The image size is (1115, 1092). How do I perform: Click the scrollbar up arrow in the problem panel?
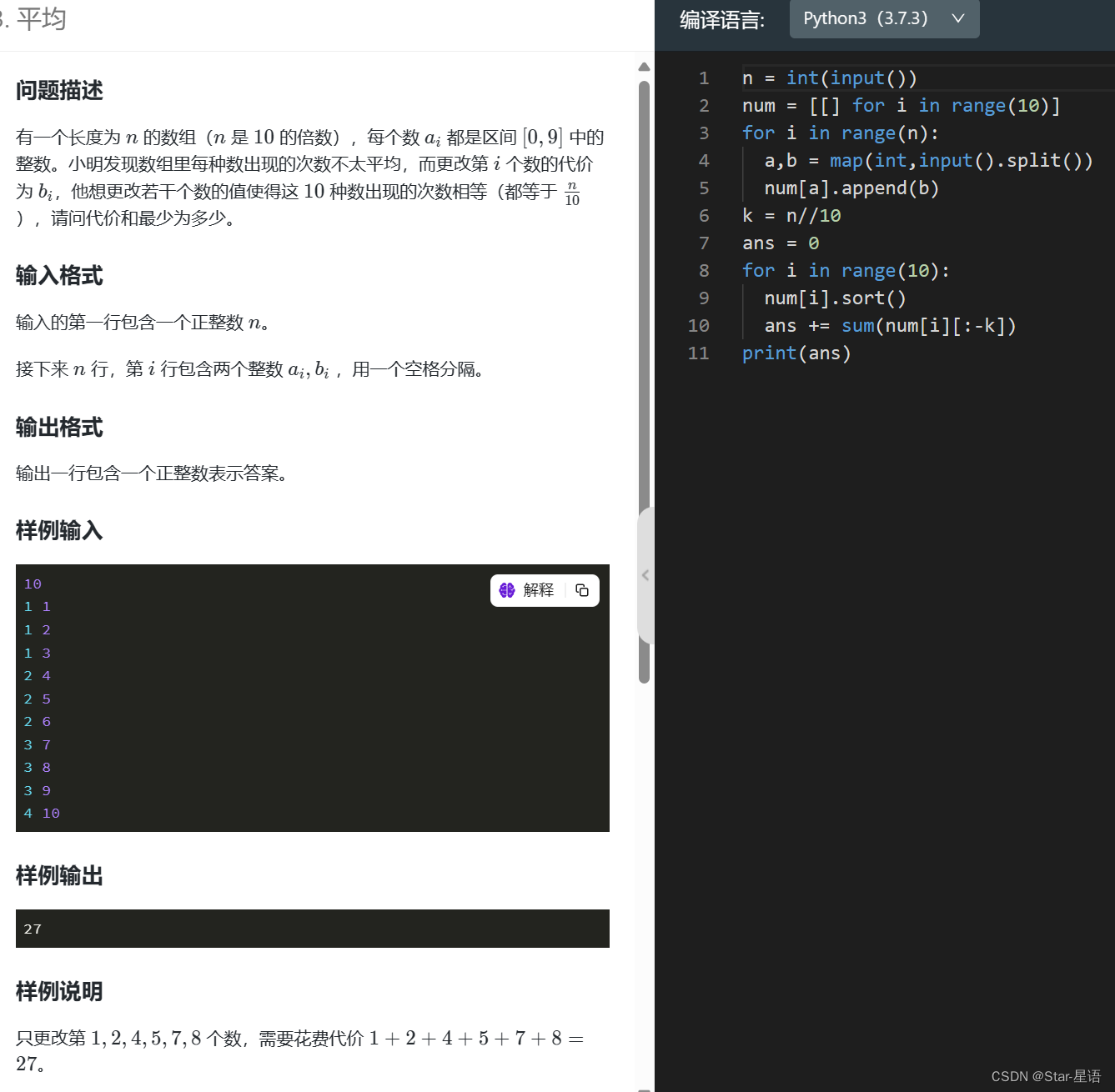click(644, 67)
